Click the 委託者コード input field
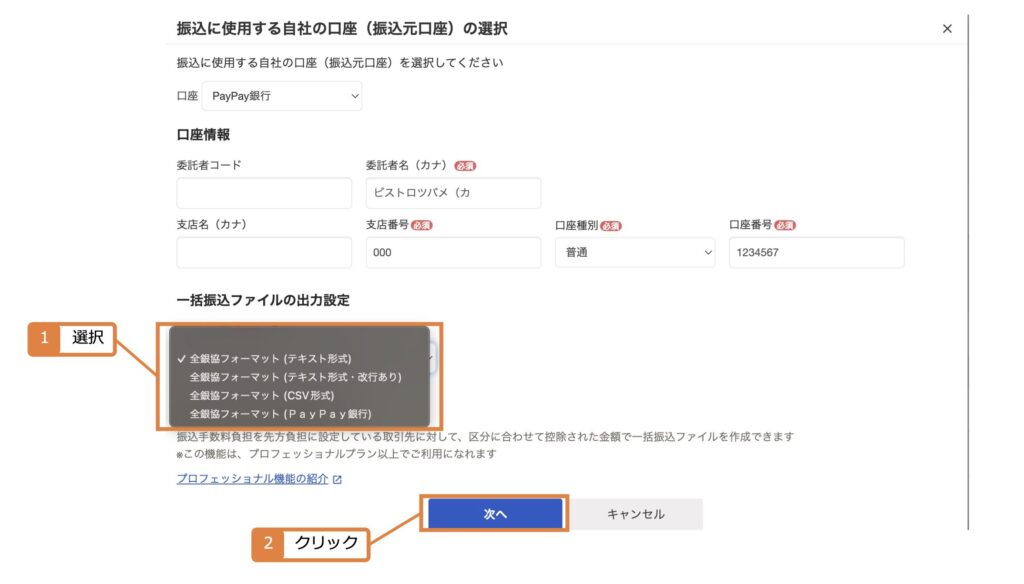The height and width of the screenshot is (584, 1024). click(264, 193)
